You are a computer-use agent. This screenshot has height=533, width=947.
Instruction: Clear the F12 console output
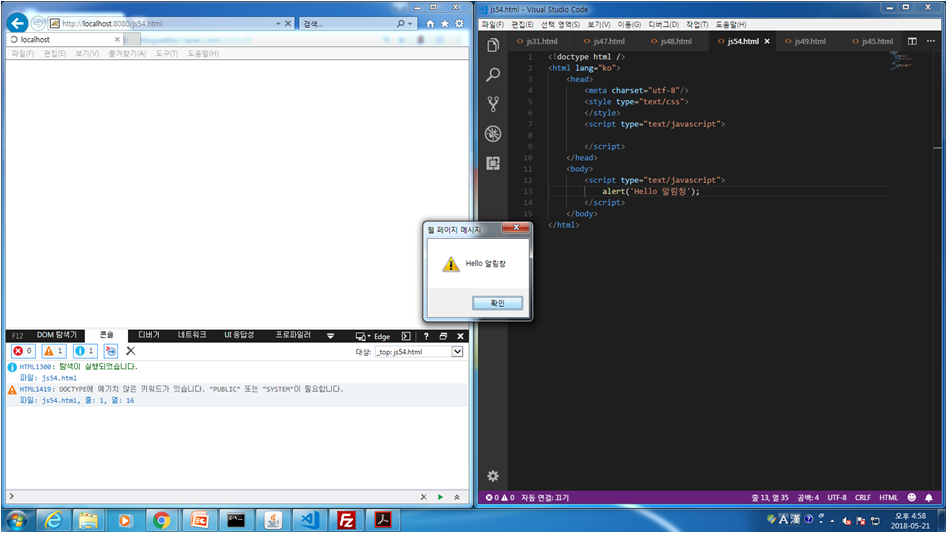[130, 351]
